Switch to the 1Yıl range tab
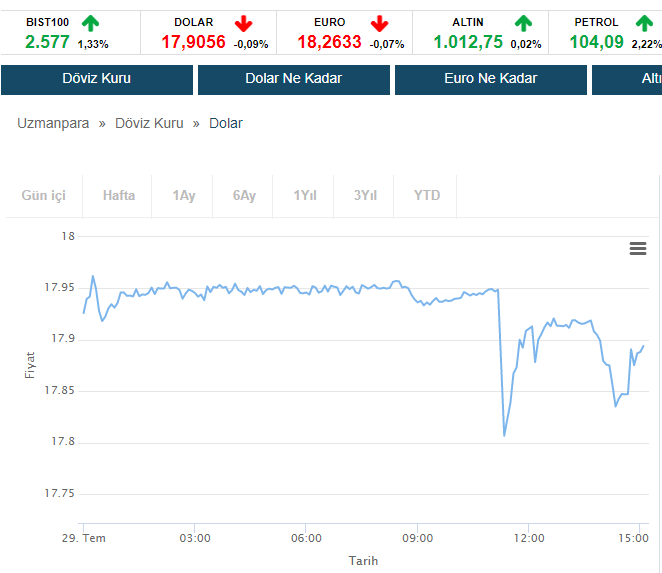 (305, 196)
